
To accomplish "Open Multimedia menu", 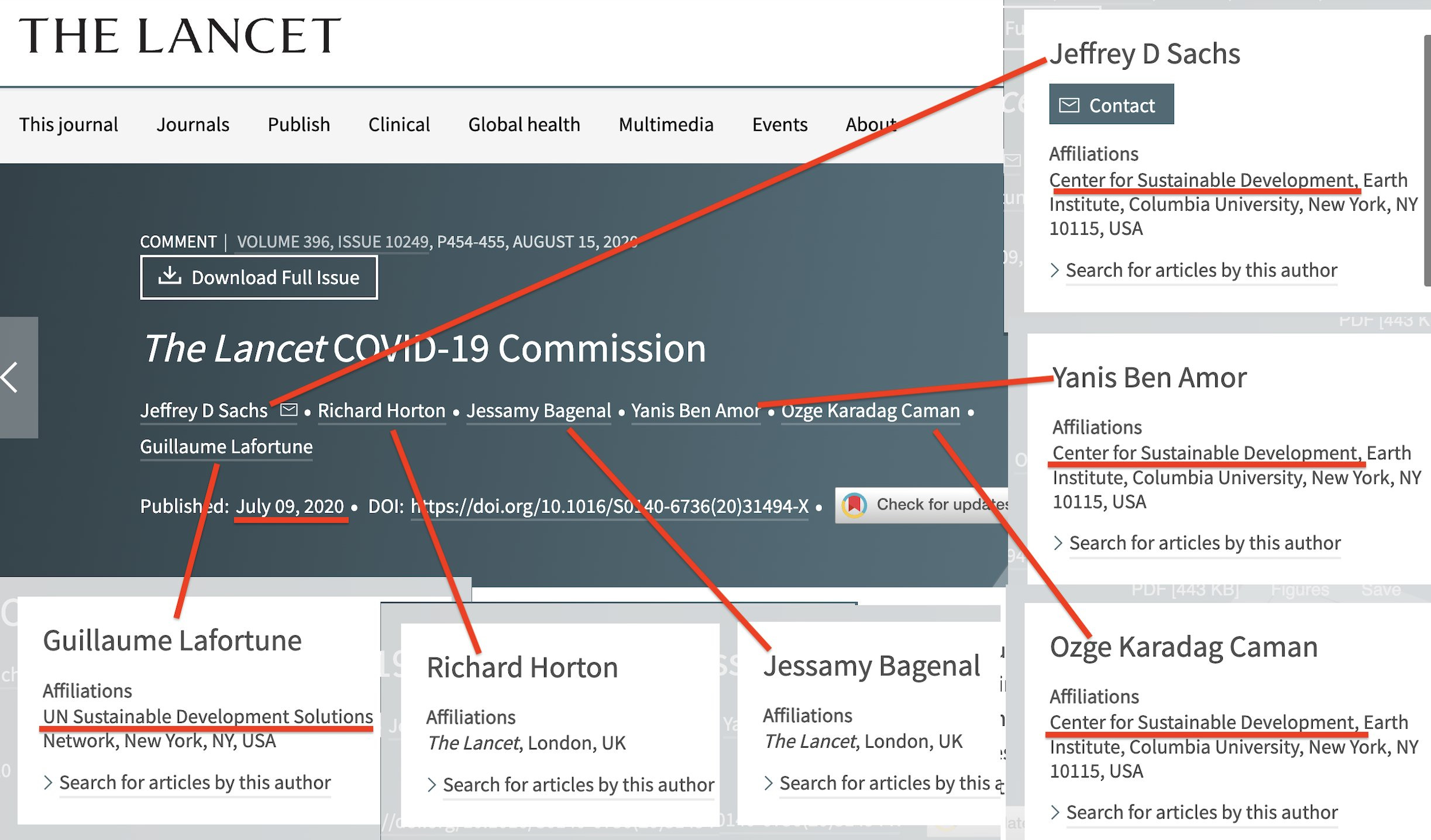I will click(666, 125).
